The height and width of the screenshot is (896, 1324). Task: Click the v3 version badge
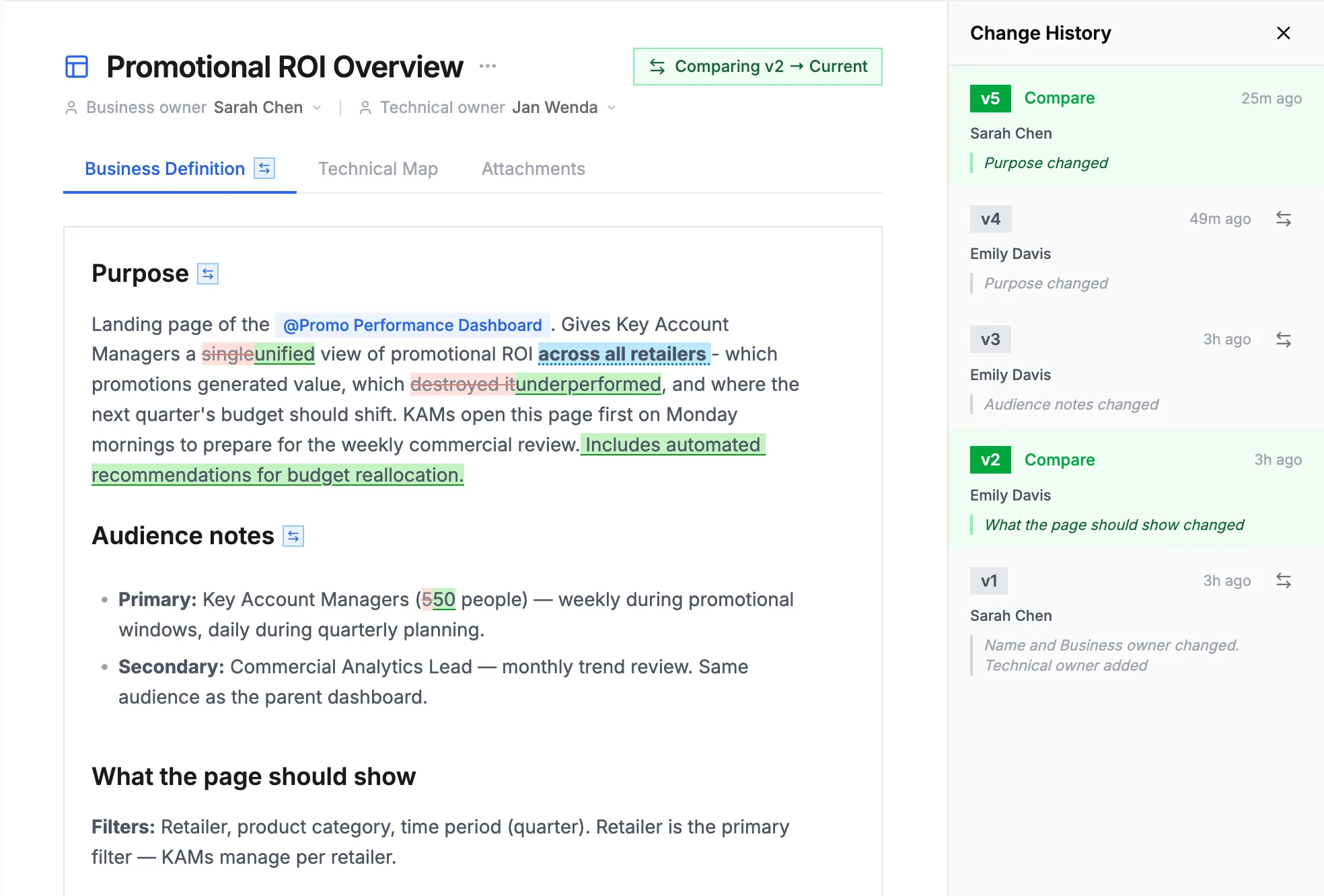pos(990,340)
